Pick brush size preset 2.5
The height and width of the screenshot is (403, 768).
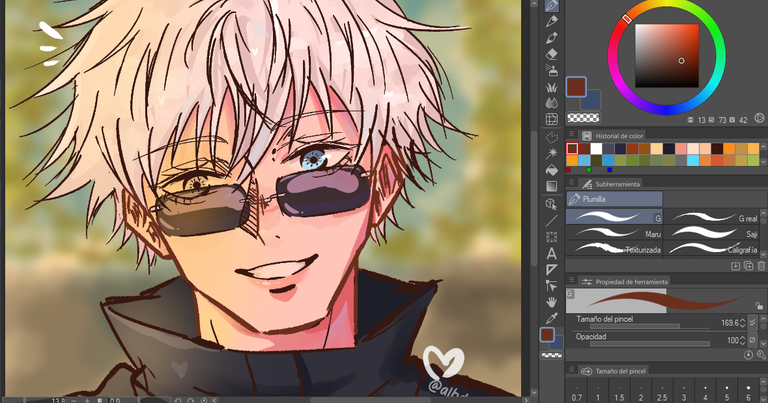(x=662, y=392)
